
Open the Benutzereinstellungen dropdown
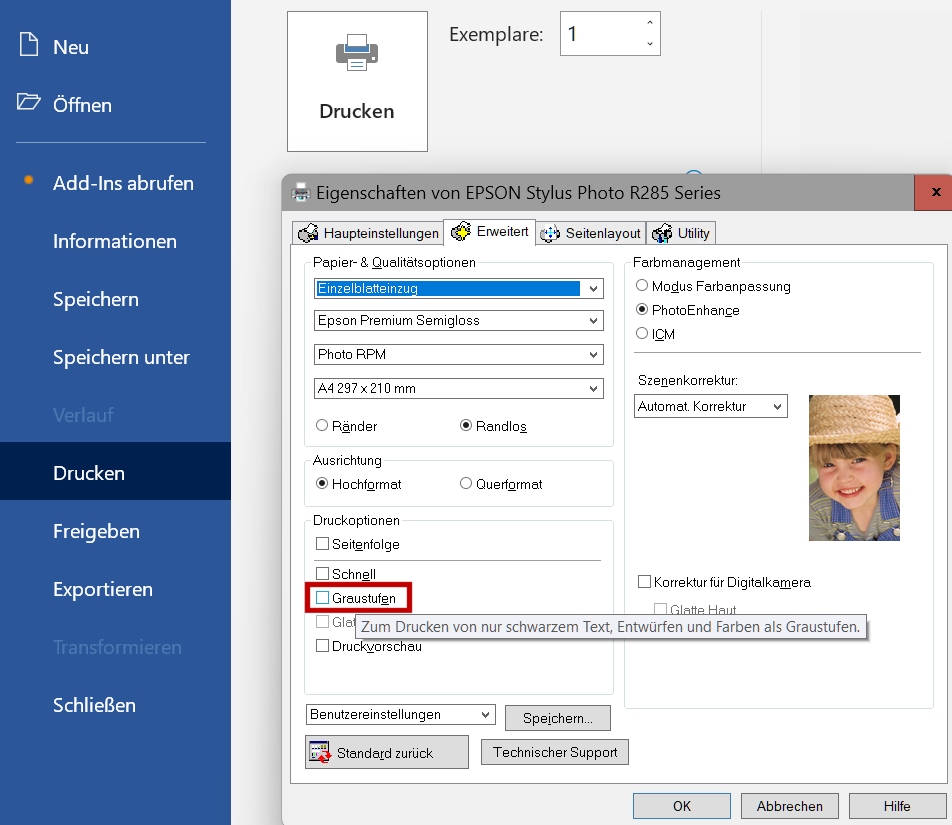[x=401, y=715]
